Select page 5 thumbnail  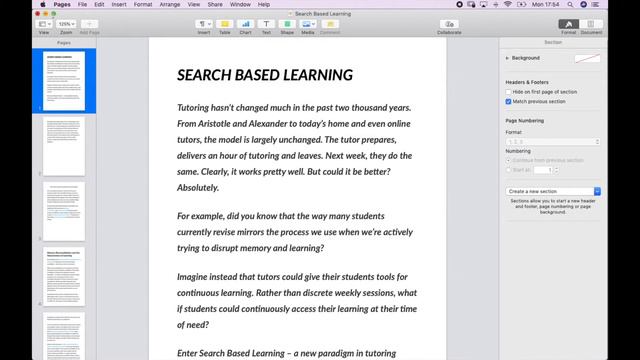(64, 336)
